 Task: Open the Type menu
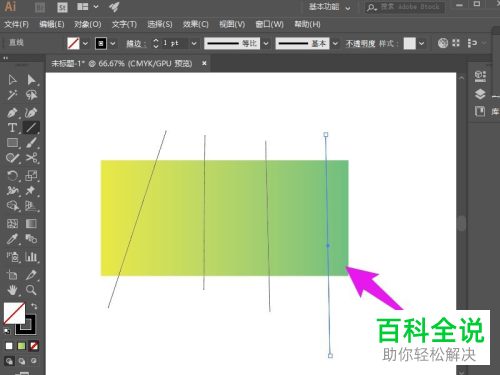[x=124, y=24]
